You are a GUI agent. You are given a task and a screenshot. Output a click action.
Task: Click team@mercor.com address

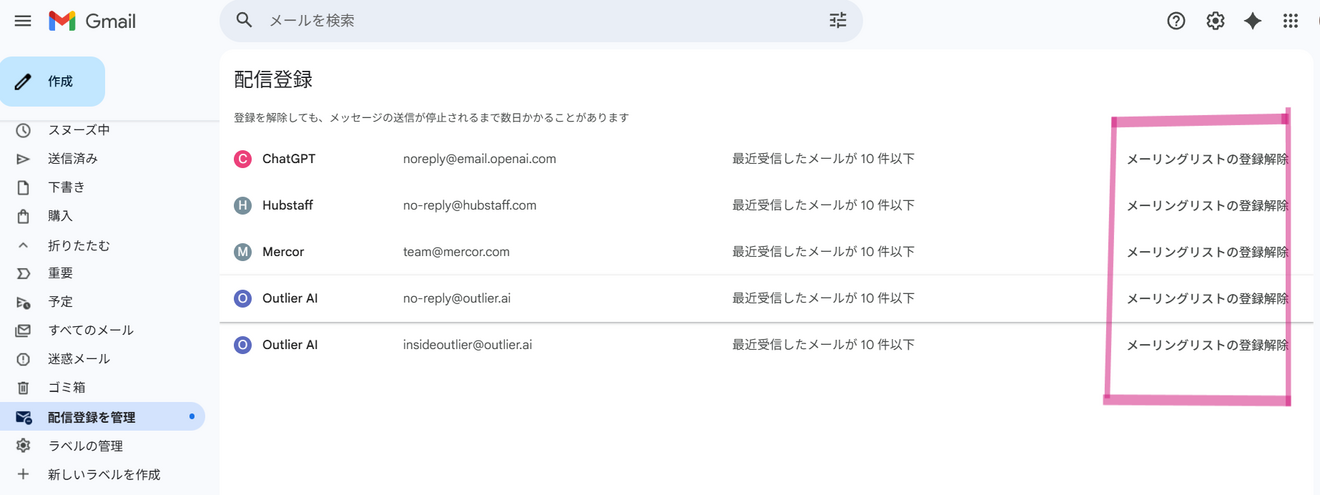(x=456, y=252)
